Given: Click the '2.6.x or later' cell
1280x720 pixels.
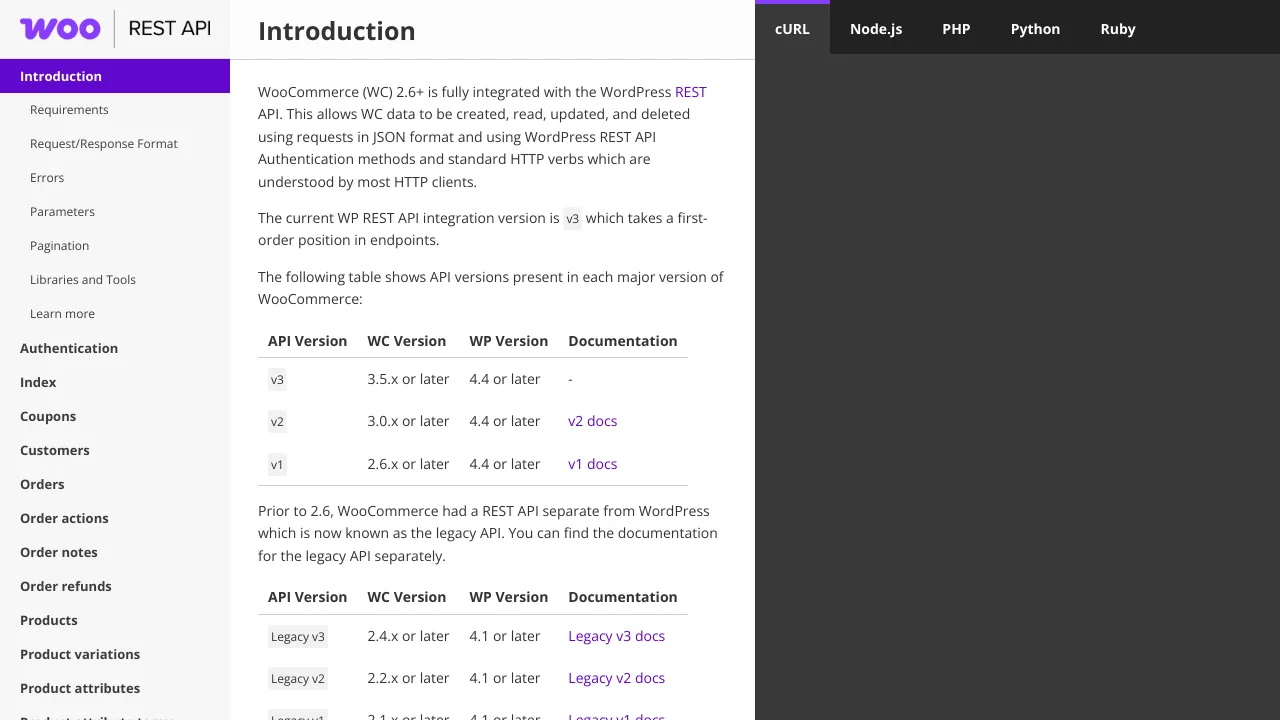Looking at the screenshot, I should 408,464.
